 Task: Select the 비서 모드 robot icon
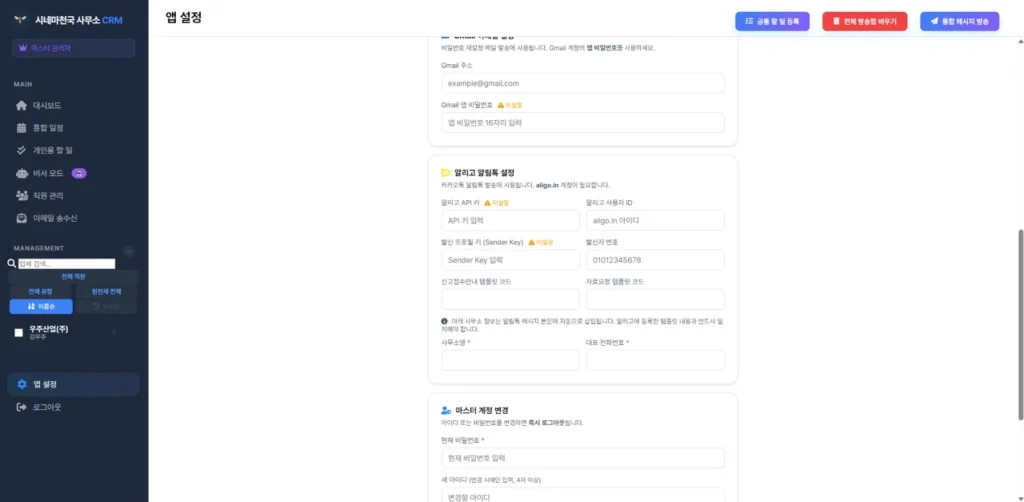[x=22, y=173]
